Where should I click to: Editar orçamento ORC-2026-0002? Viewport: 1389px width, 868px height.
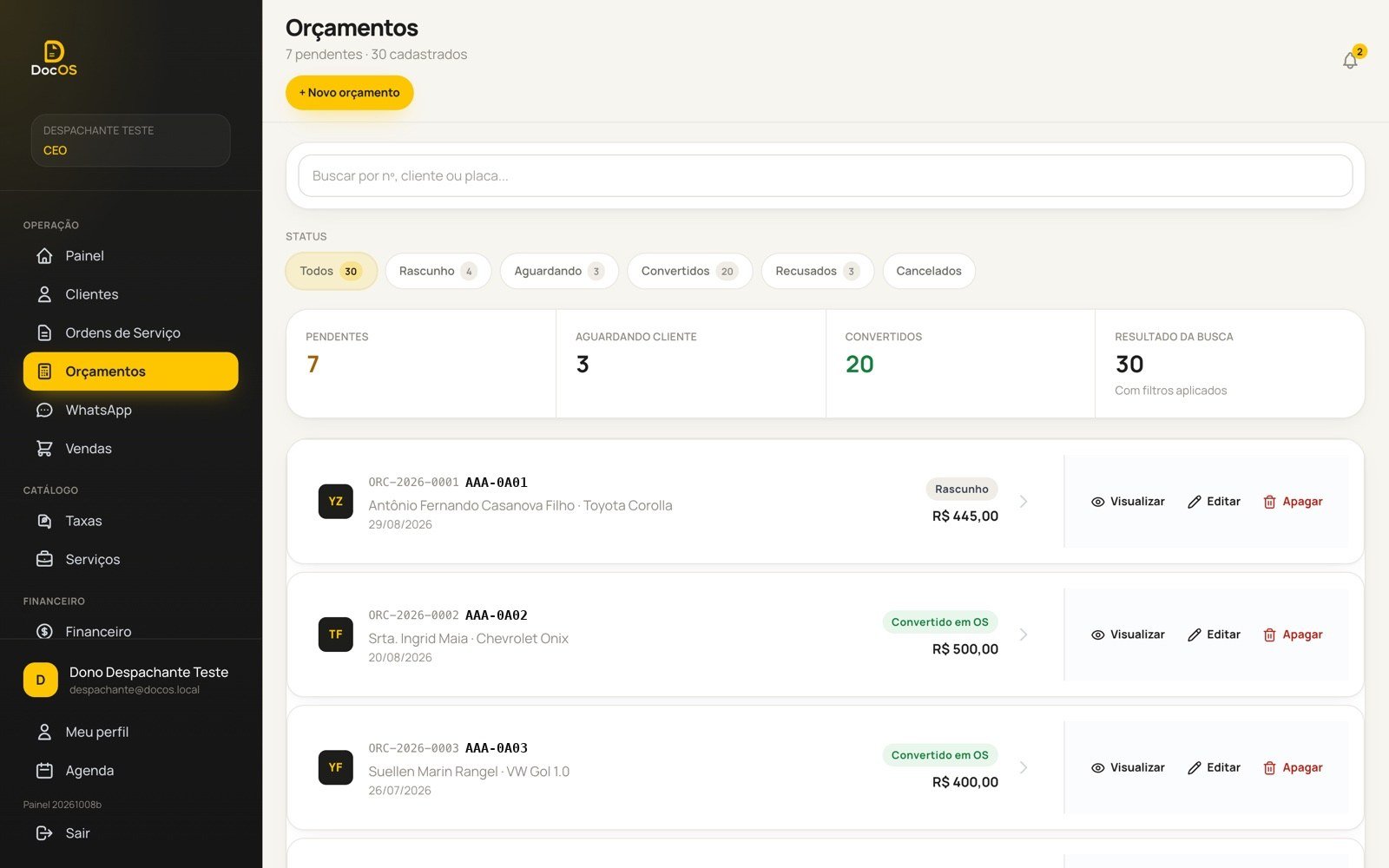pos(1214,635)
